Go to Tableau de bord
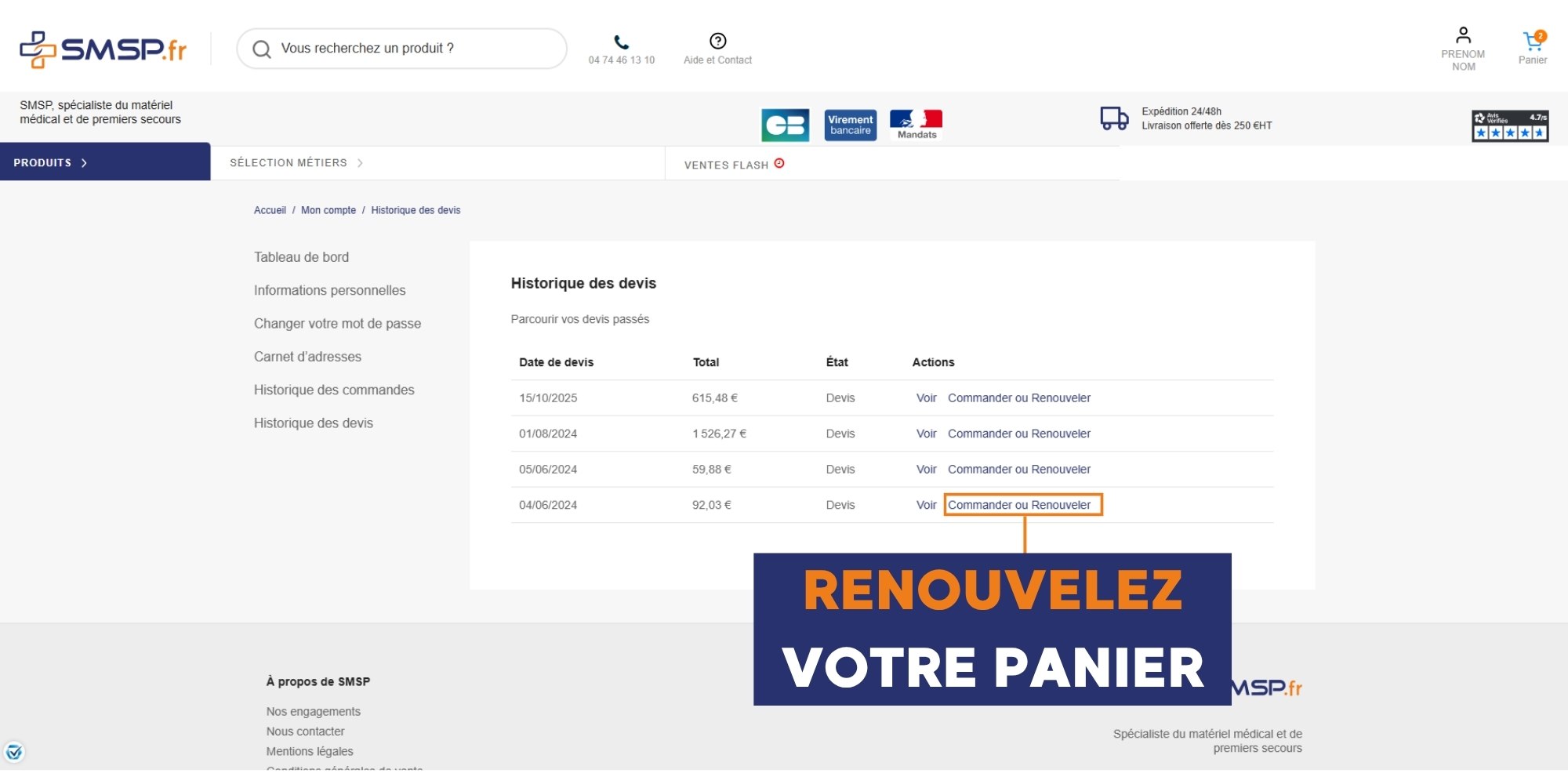Viewport: 1568px width, 784px height. (x=301, y=257)
